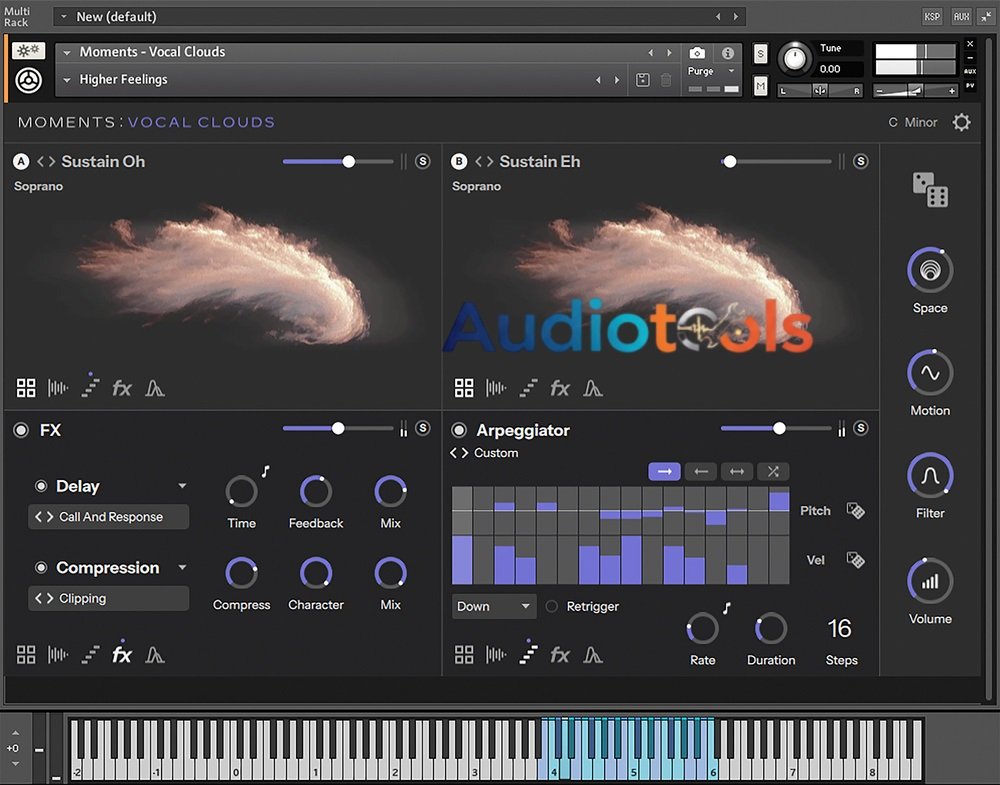Adjust the Arpeggiator level slider
This screenshot has width=1000, height=785.
click(776, 429)
